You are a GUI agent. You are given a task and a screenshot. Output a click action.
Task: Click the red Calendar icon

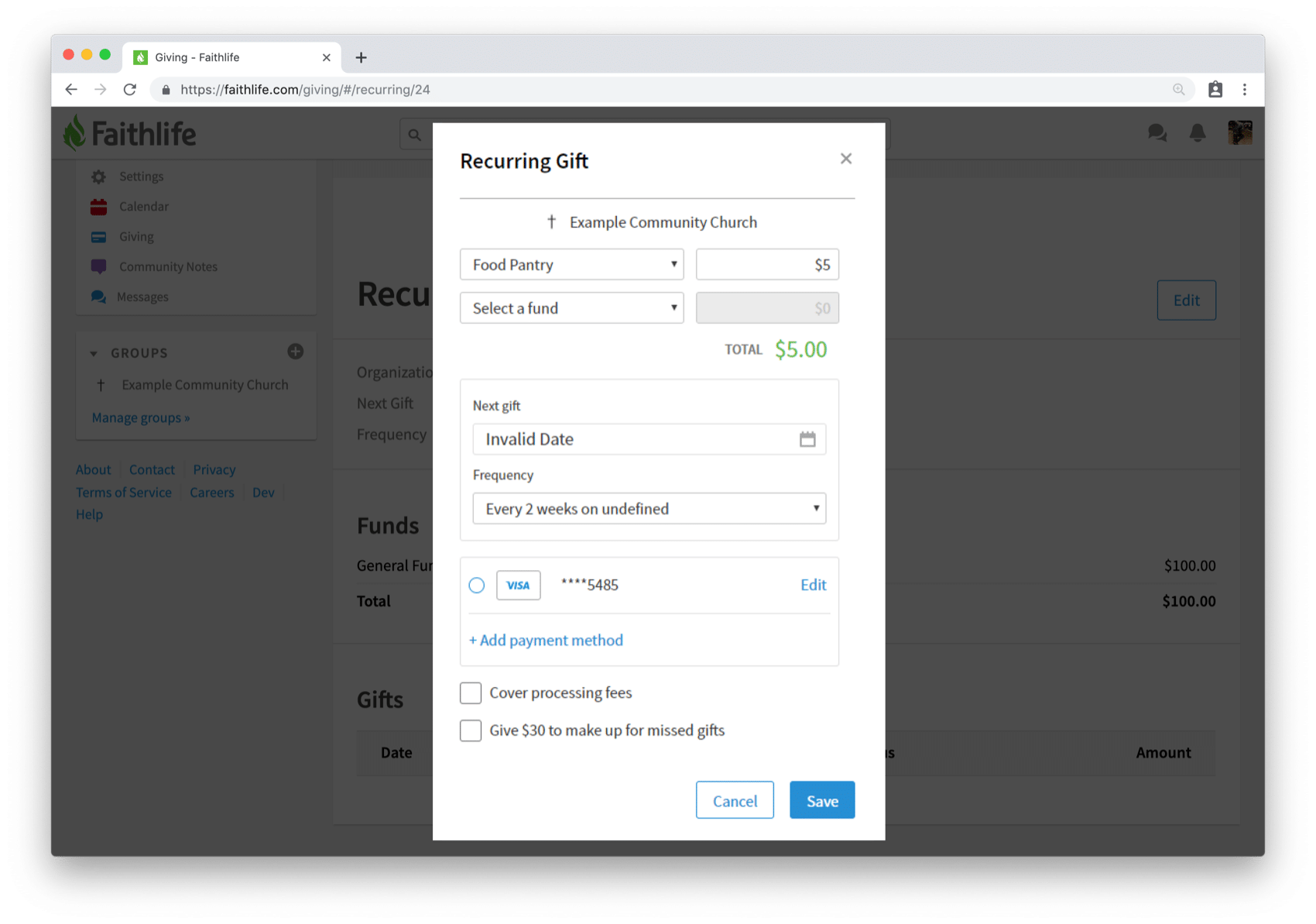coord(98,207)
